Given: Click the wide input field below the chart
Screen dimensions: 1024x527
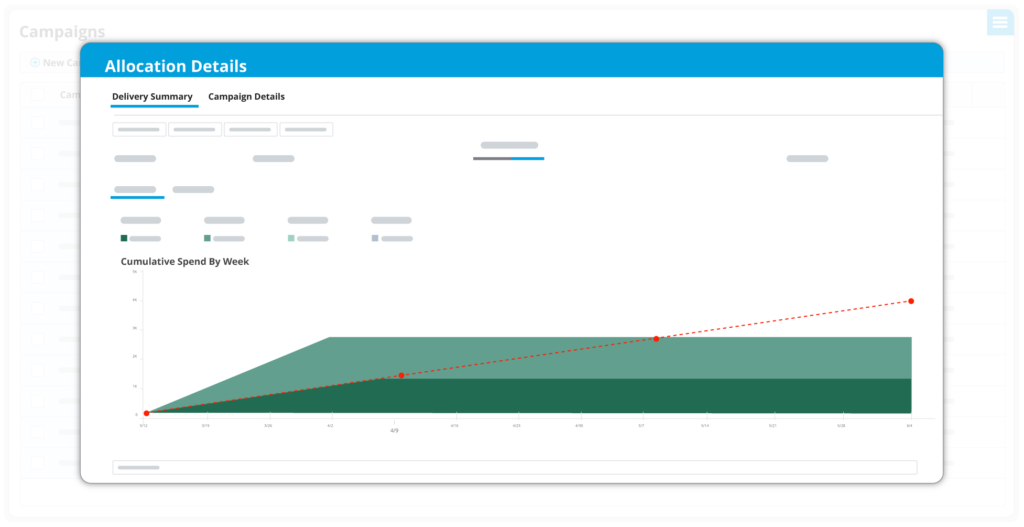Looking at the screenshot, I should 515,468.
